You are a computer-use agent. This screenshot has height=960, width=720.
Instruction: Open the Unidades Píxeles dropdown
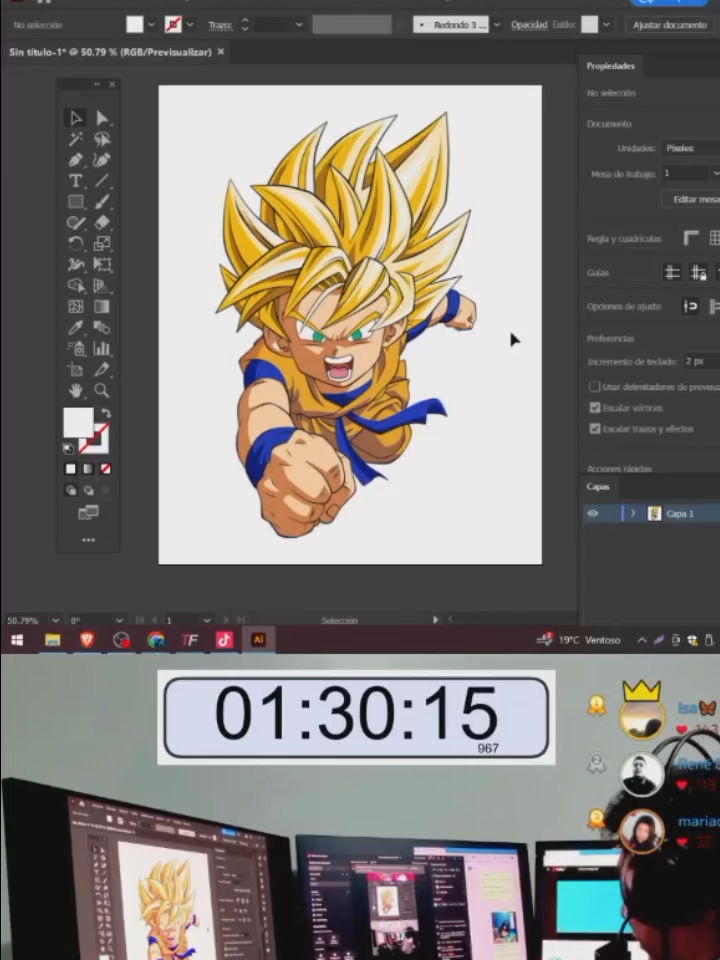click(x=691, y=148)
